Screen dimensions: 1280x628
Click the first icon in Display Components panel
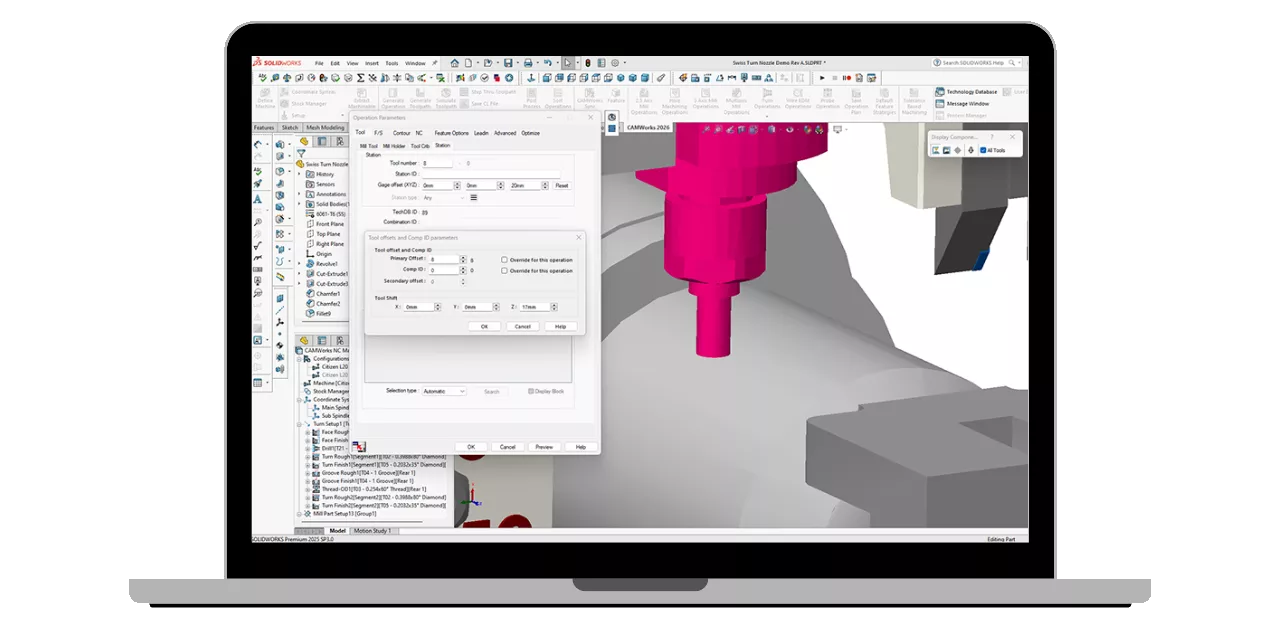click(936, 150)
